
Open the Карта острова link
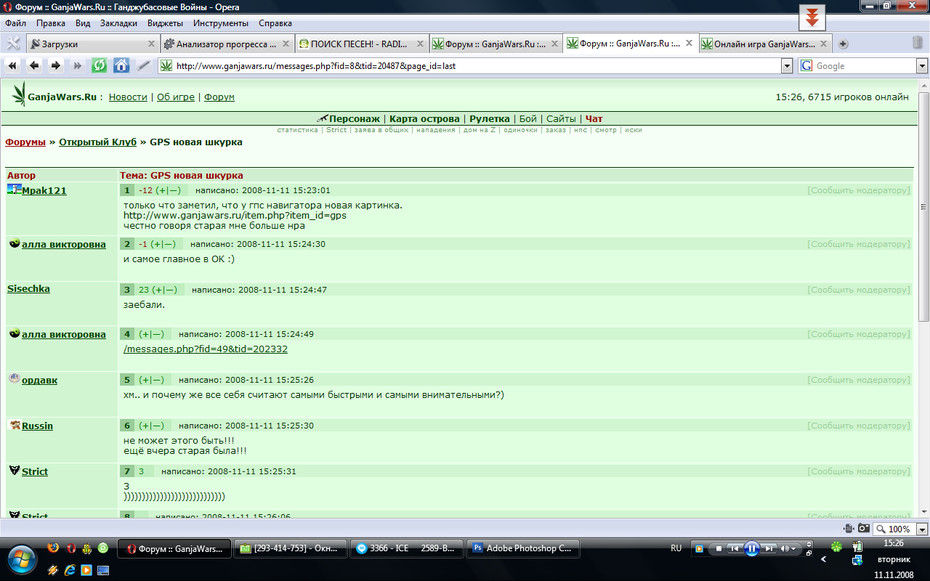424,119
